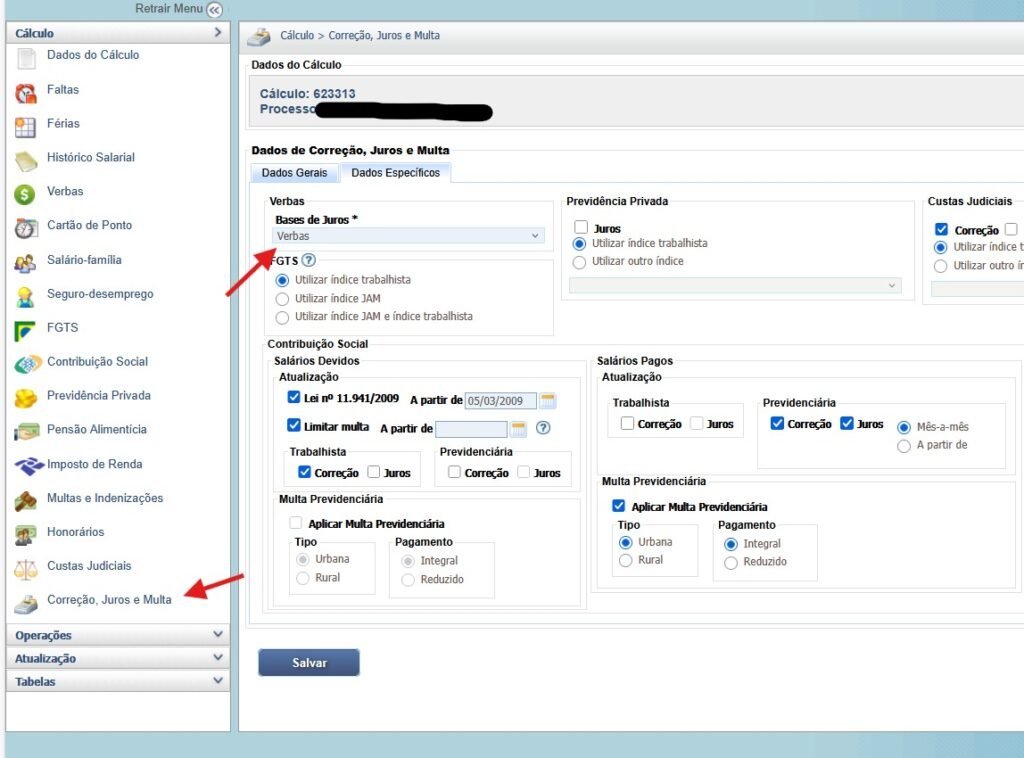Open the Bases de Juros dropdown

pos(410,236)
